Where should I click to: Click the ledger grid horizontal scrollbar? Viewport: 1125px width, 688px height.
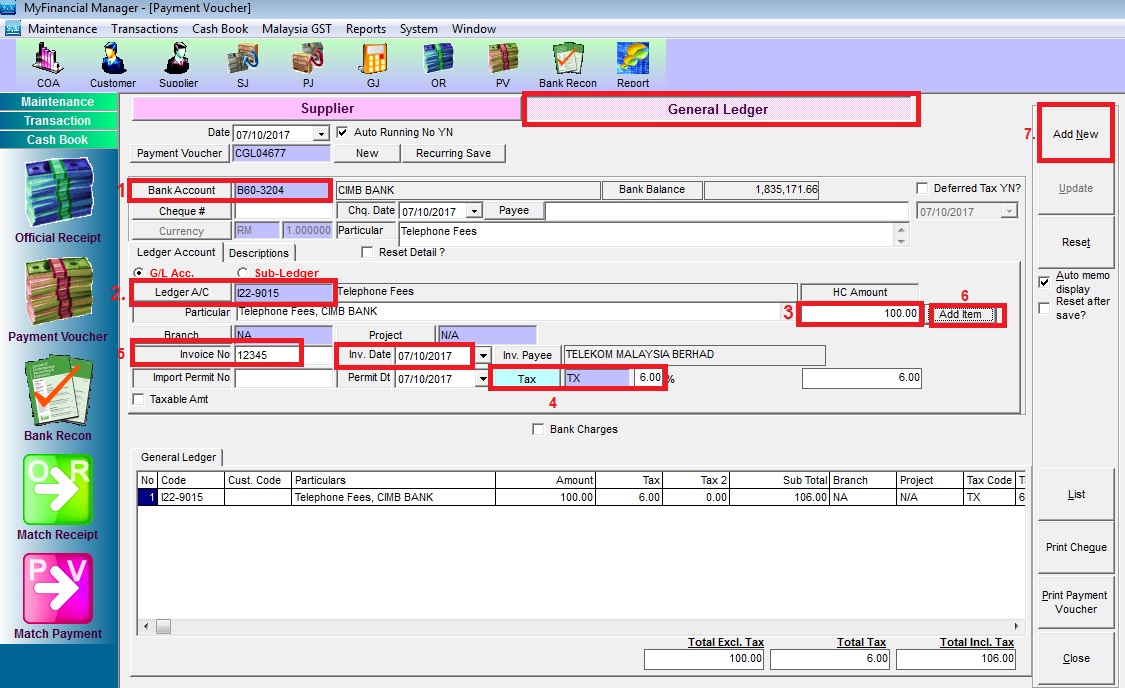tap(580, 626)
